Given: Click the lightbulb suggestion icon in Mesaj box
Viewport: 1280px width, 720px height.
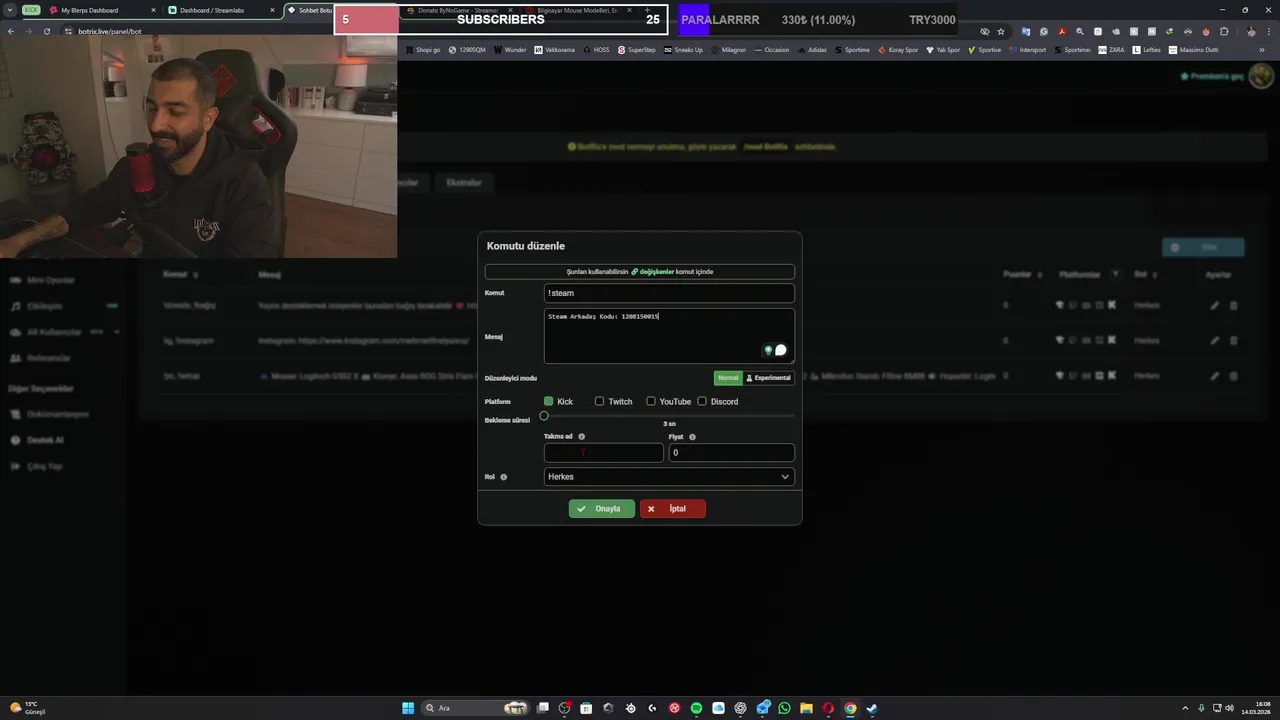Looking at the screenshot, I should tap(768, 350).
